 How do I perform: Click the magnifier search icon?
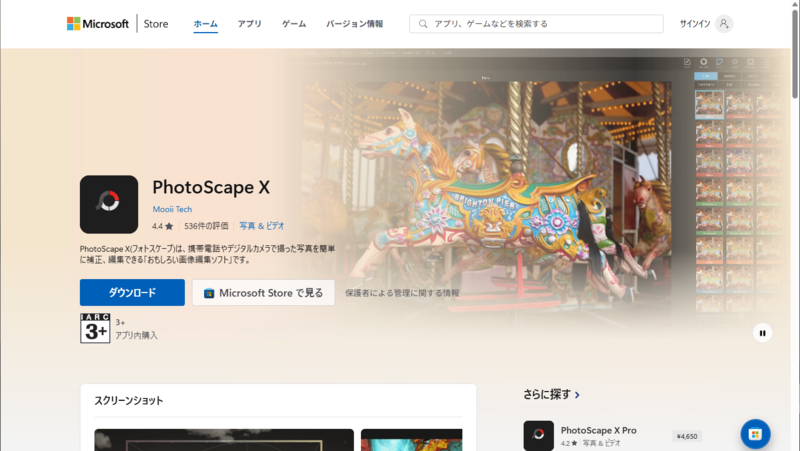point(423,23)
